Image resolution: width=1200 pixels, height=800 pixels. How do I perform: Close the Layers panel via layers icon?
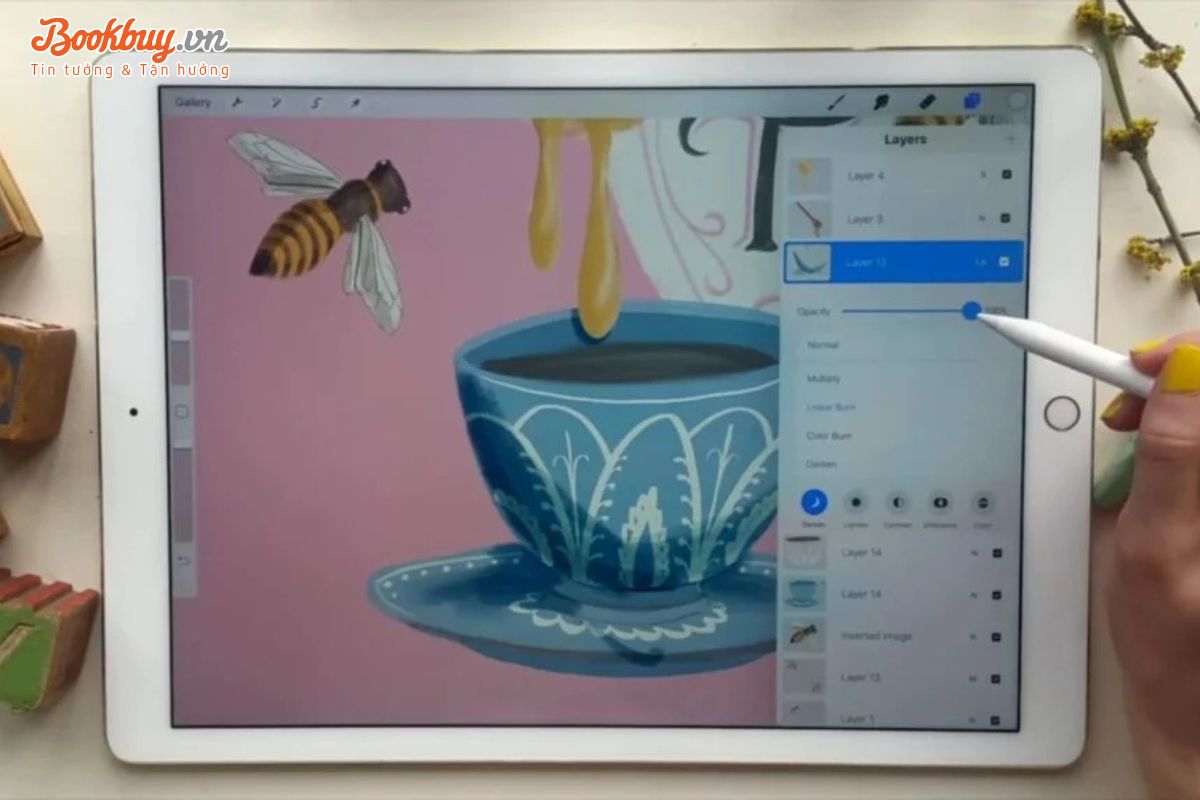pyautogui.click(x=971, y=101)
